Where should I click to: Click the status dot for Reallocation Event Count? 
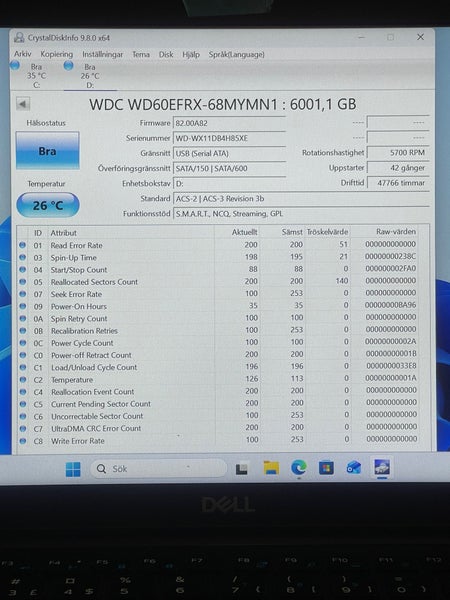click(x=23, y=392)
